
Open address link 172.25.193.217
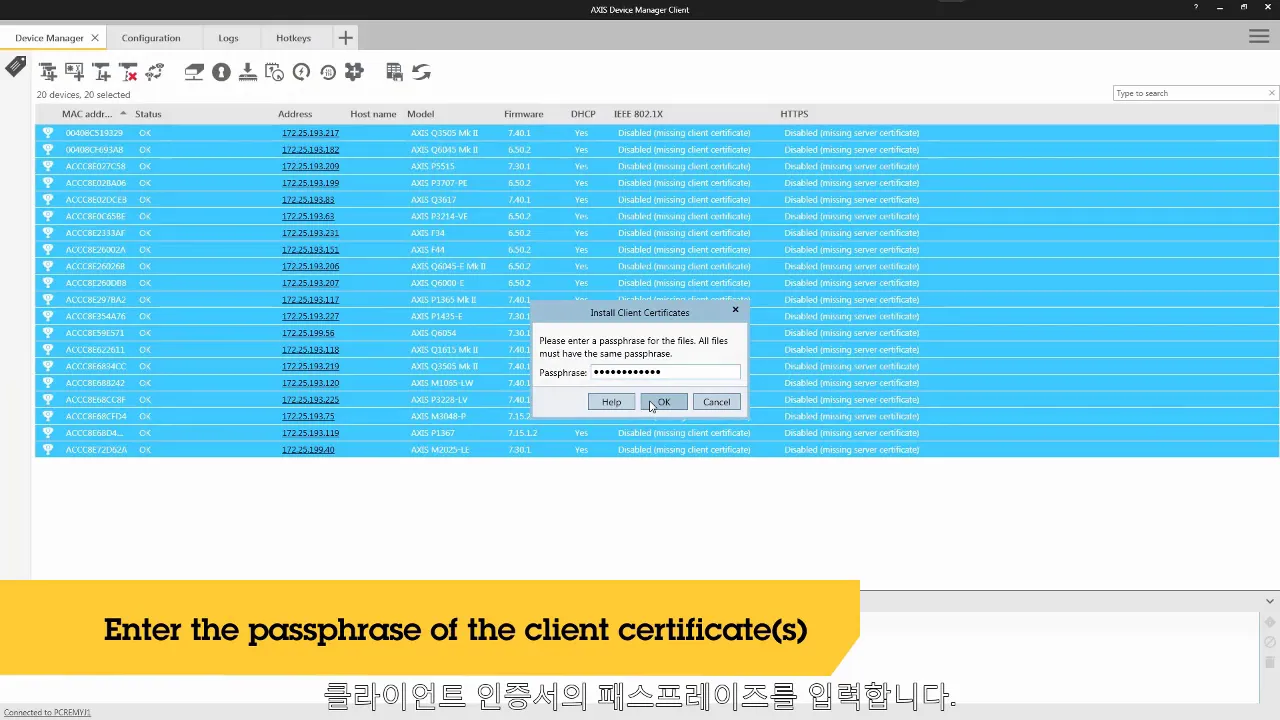310,133
